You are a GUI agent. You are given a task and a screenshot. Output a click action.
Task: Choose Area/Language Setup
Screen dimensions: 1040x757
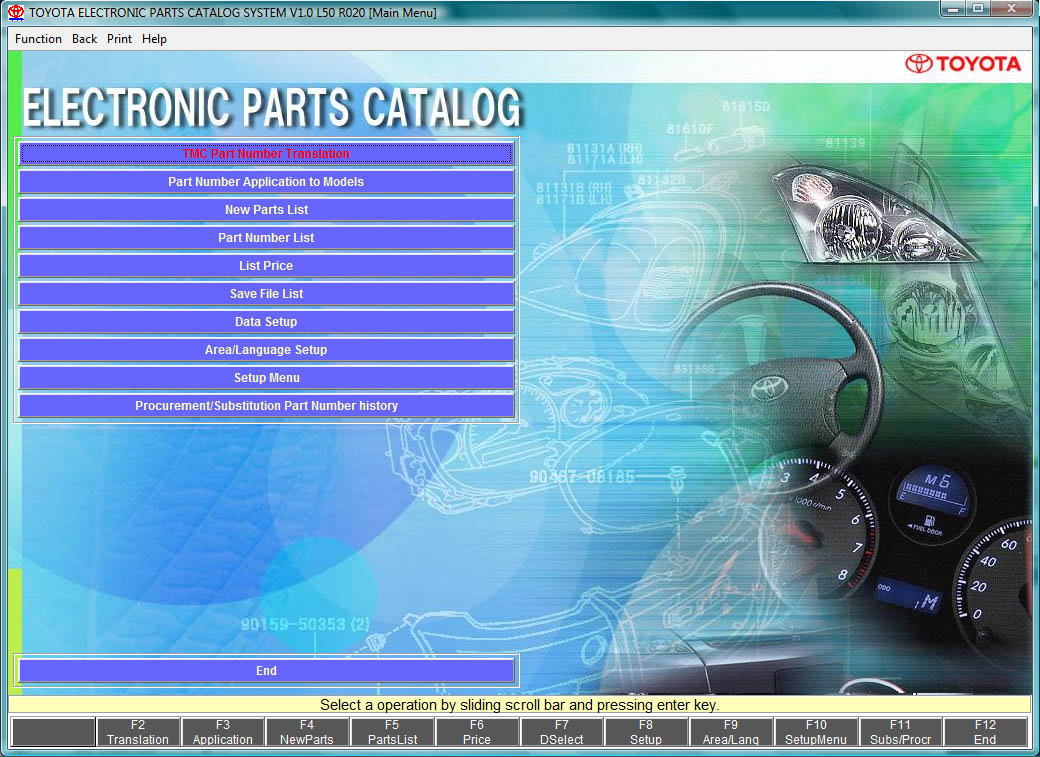pos(266,349)
